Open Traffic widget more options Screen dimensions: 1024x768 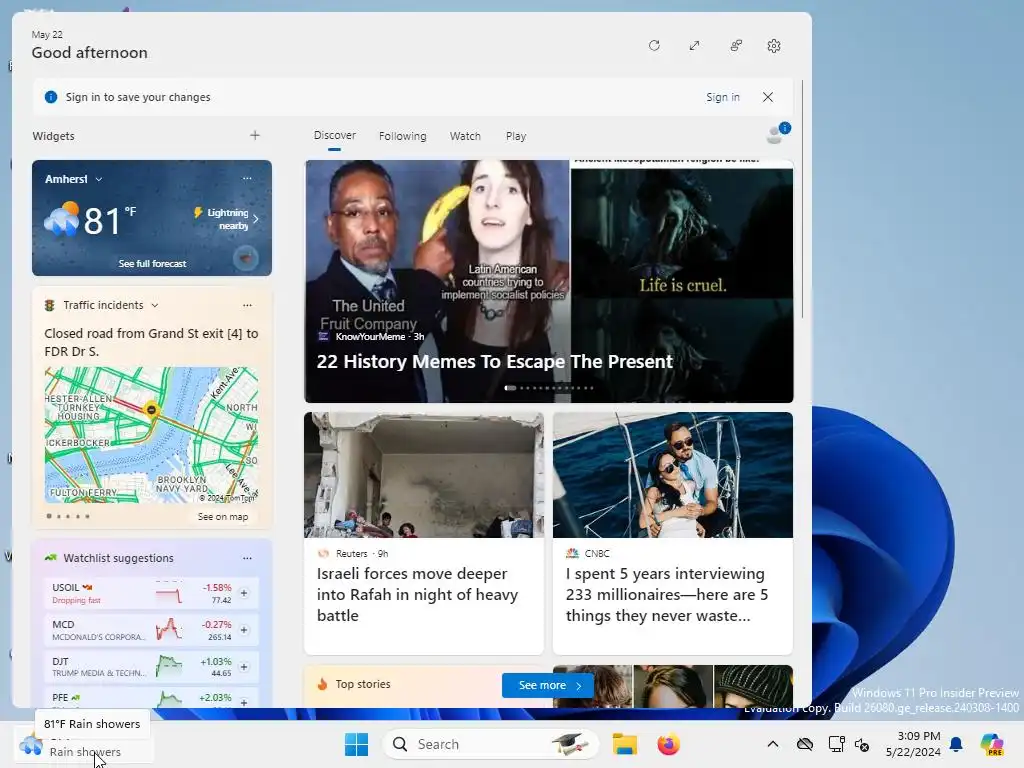[247, 305]
